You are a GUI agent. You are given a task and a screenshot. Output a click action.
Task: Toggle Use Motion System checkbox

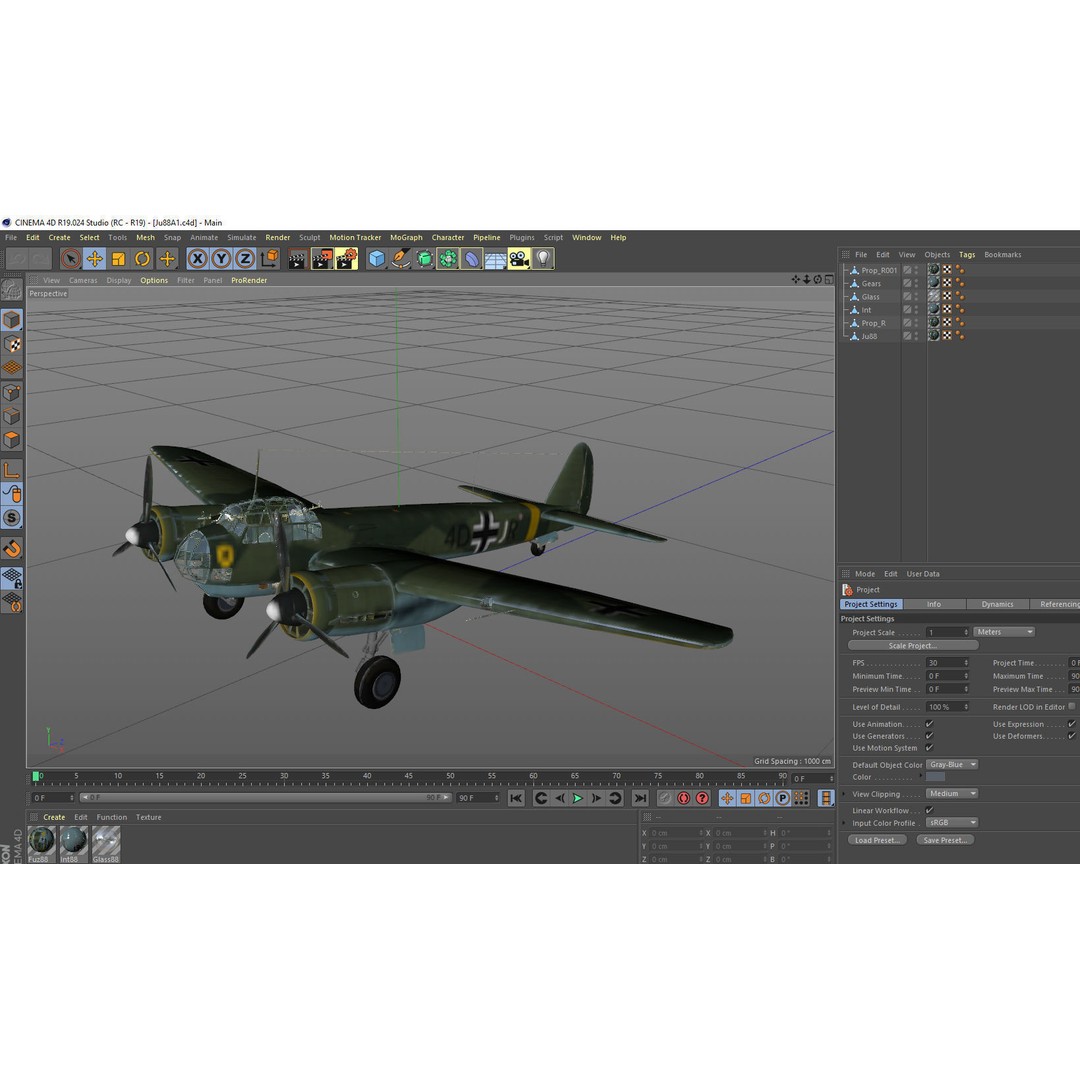click(929, 748)
